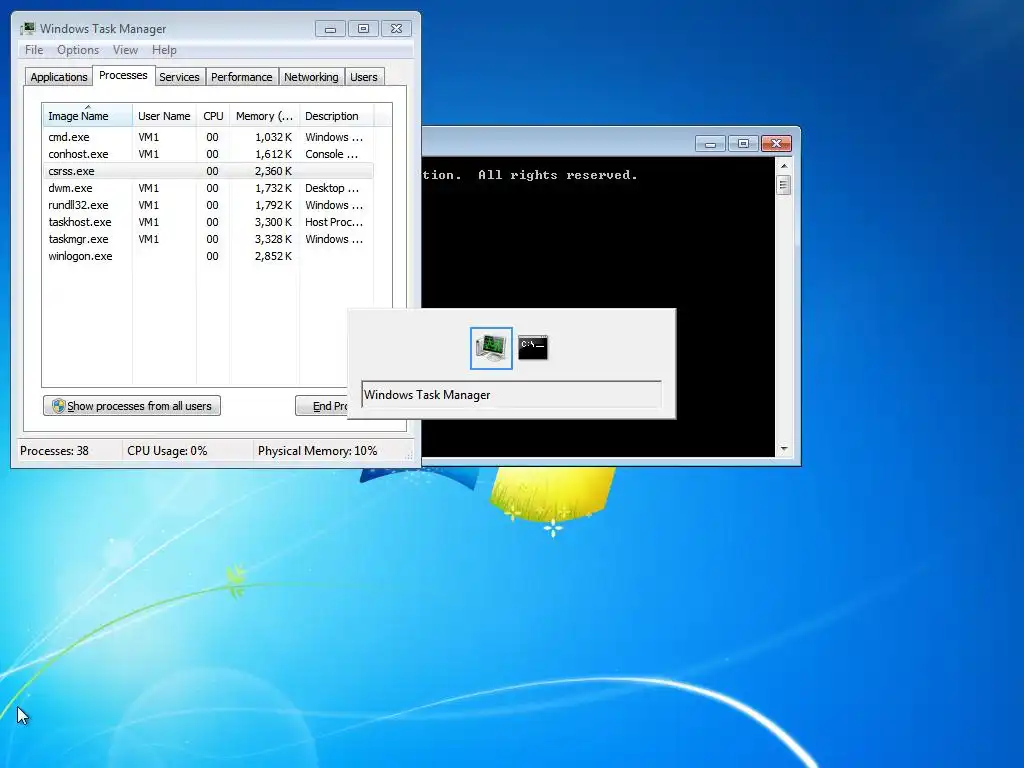Maximize the command prompt window
Image resolution: width=1024 pixels, height=768 pixels.
click(743, 144)
